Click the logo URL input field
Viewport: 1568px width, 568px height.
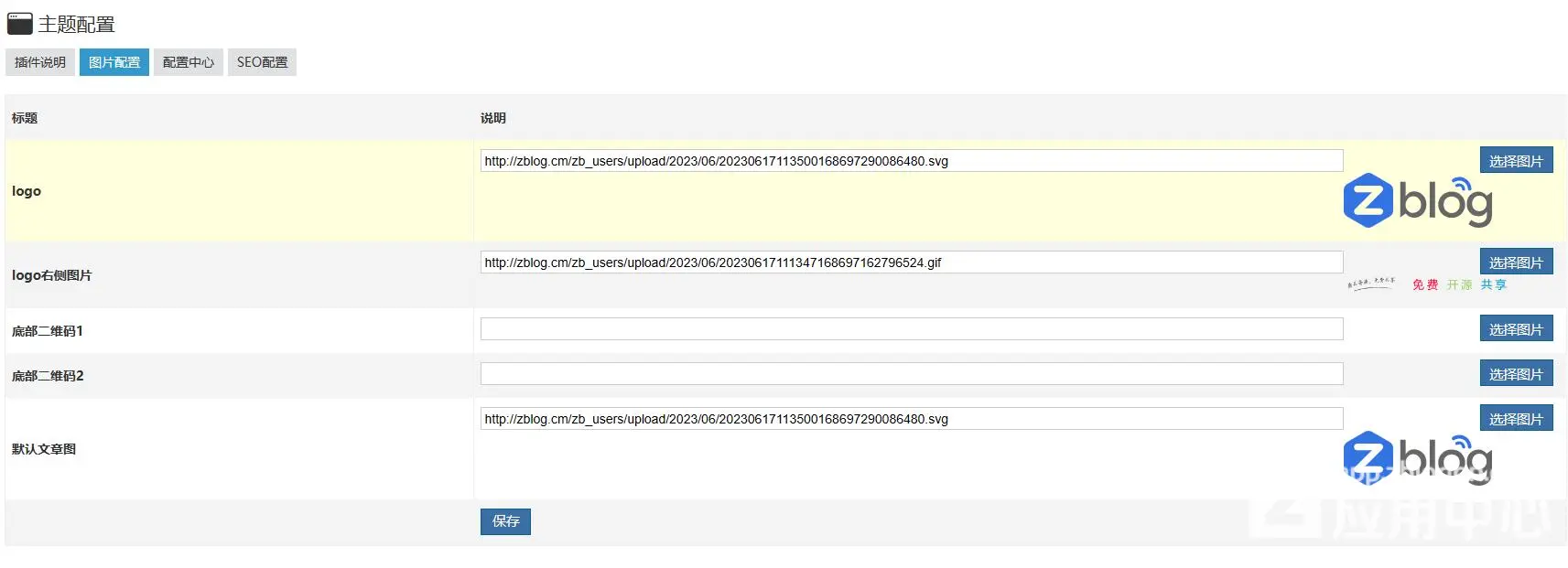pos(911,161)
